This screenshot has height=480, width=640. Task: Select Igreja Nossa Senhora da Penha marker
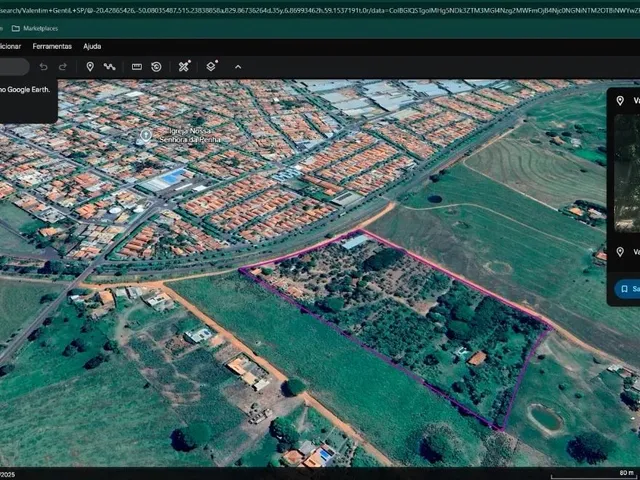[x=146, y=135]
